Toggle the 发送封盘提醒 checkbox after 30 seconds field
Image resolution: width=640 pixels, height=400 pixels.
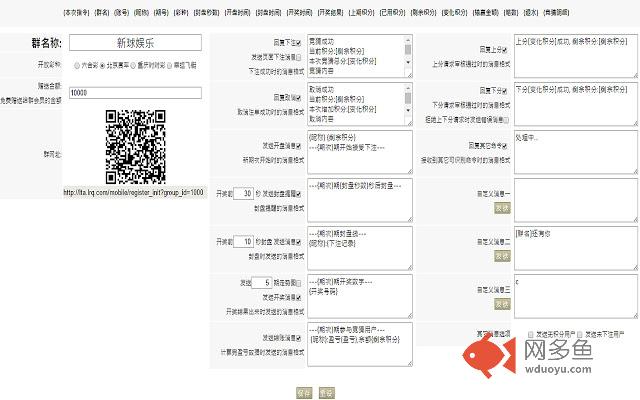click(299, 194)
